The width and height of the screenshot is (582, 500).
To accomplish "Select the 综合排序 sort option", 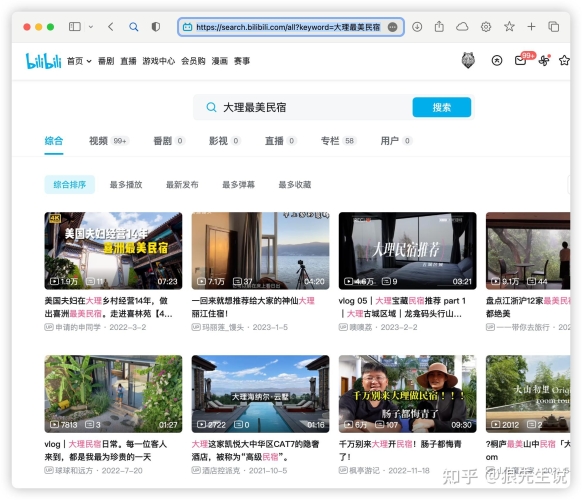I will (70, 185).
